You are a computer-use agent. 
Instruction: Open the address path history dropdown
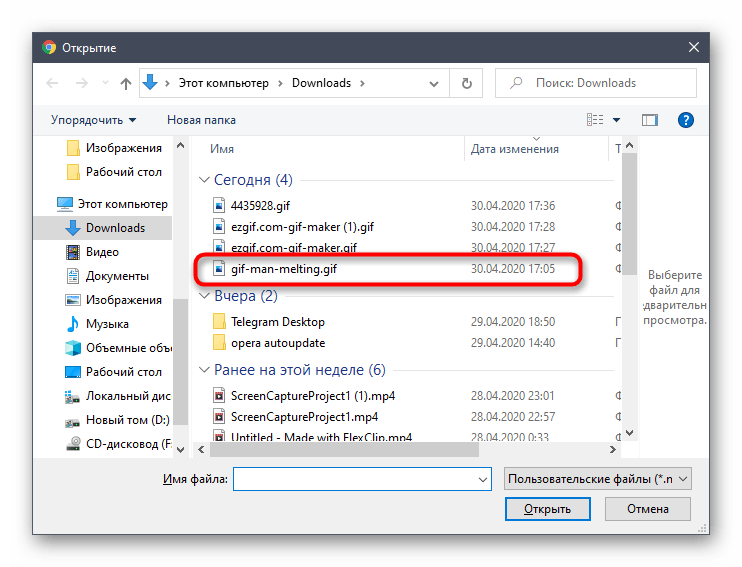pos(436,84)
